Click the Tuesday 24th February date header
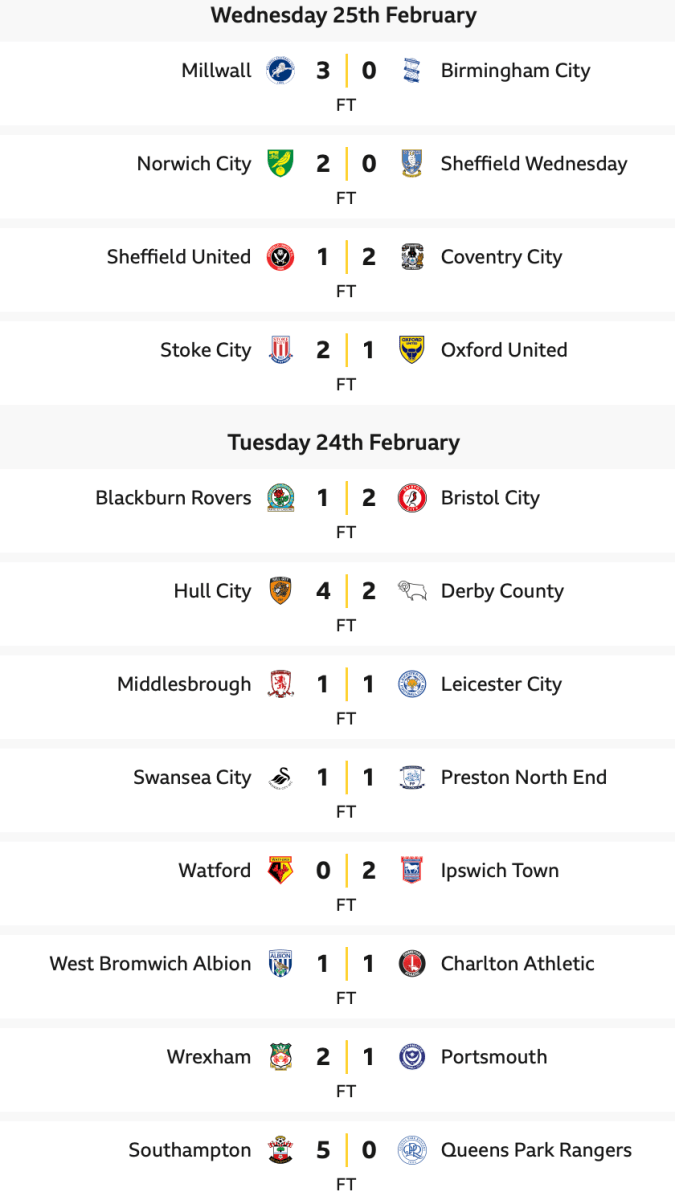Screen dimensions: 675x1200 click(343, 442)
